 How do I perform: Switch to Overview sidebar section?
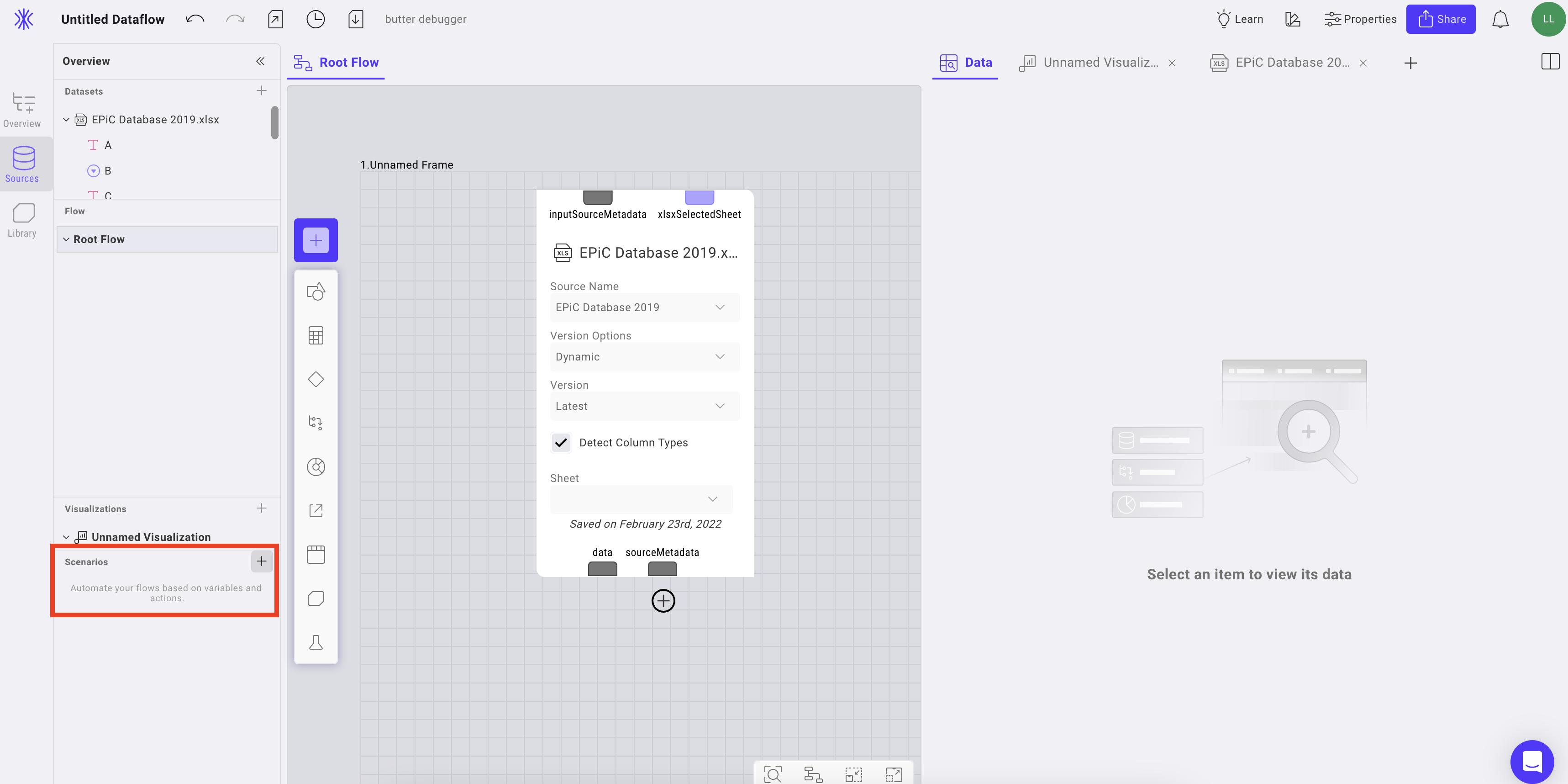[22, 110]
